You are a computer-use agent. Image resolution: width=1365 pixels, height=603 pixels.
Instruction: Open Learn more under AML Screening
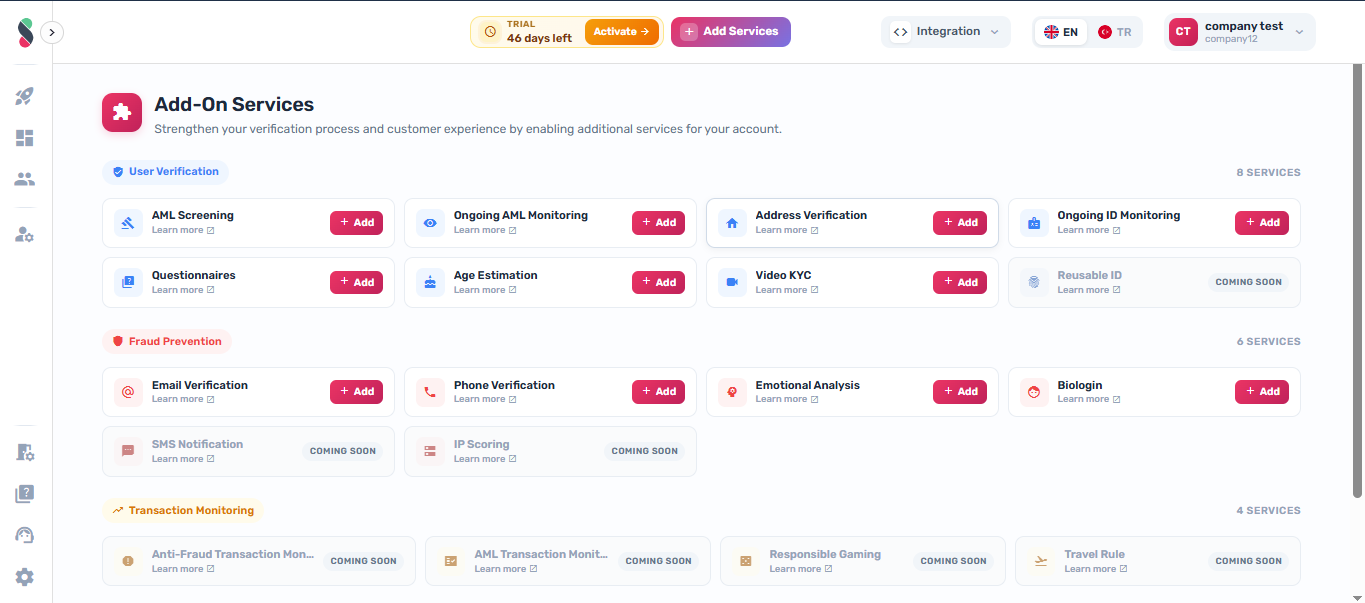point(183,230)
